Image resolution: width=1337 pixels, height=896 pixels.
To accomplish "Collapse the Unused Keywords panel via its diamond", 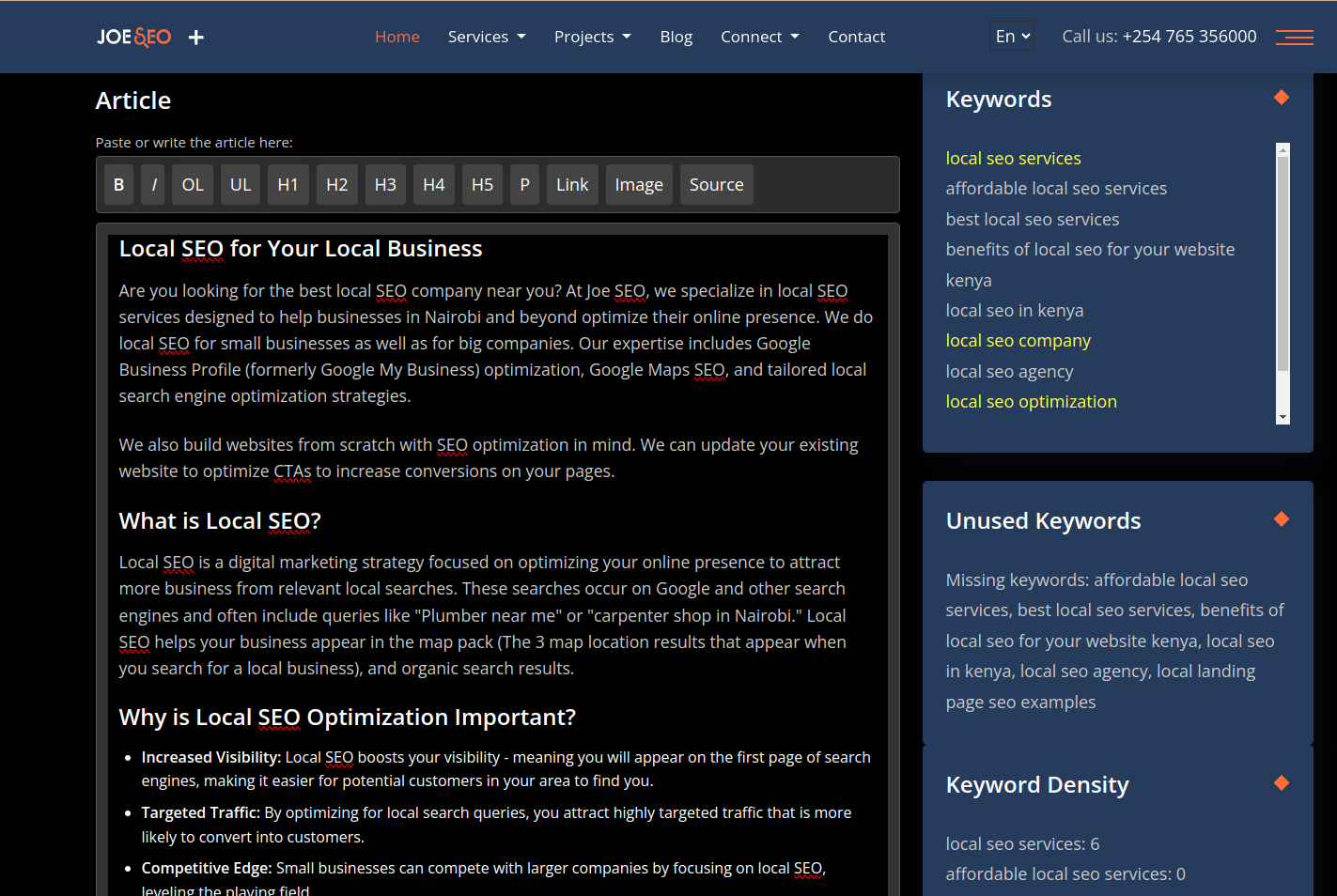I will [1281, 518].
